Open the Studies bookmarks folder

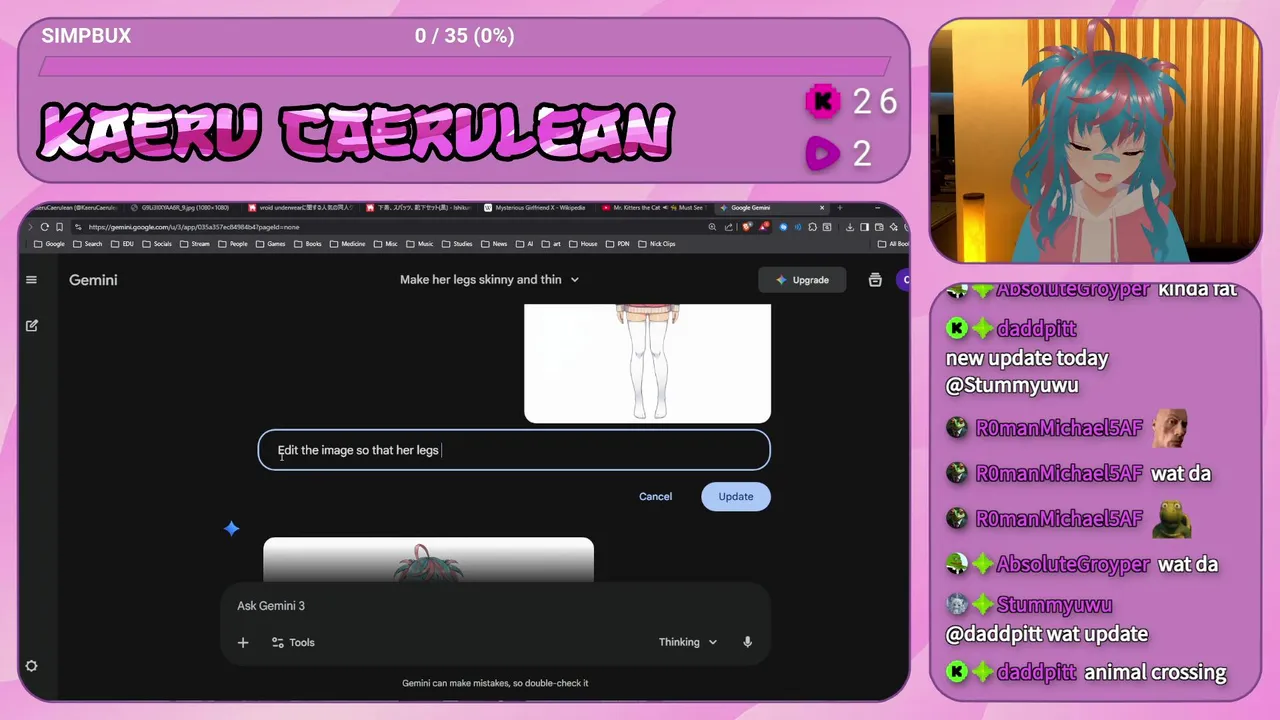455,243
